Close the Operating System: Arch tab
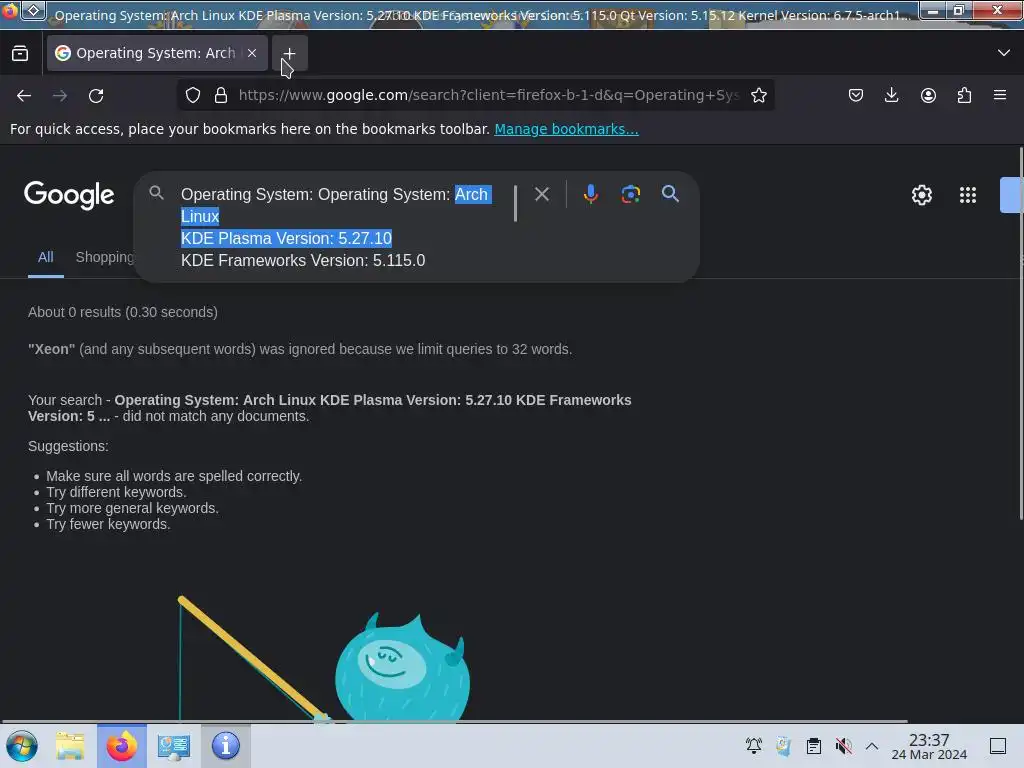The height and width of the screenshot is (768, 1024). coord(252,53)
